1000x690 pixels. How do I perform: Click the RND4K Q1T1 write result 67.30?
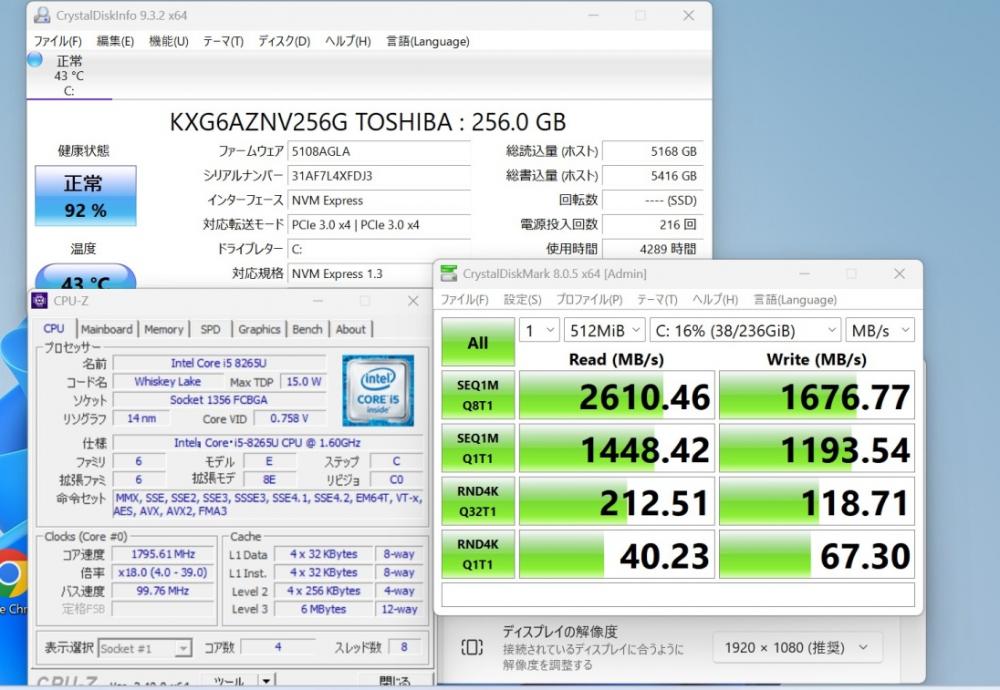tap(817, 554)
